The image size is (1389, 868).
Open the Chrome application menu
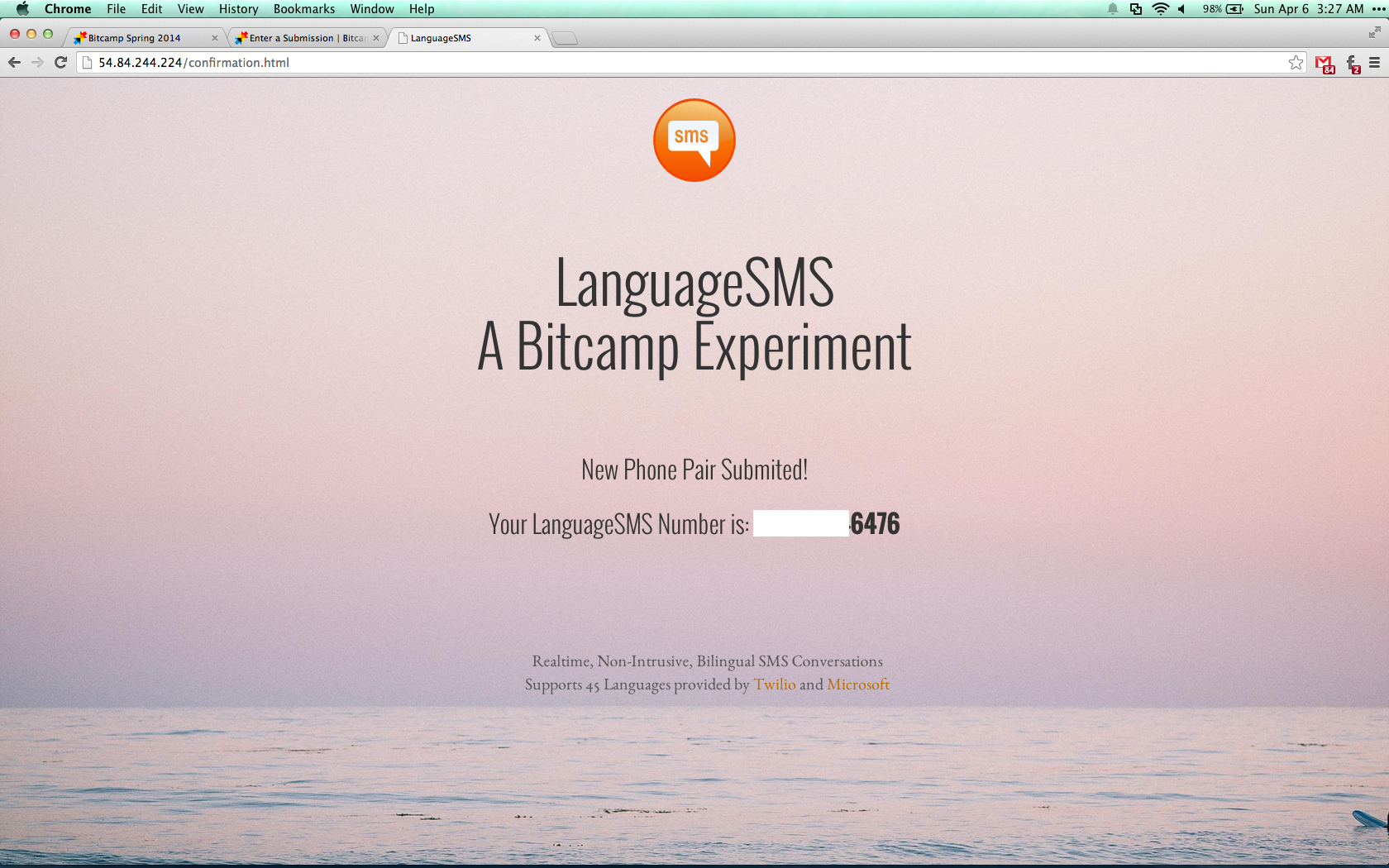(x=68, y=9)
